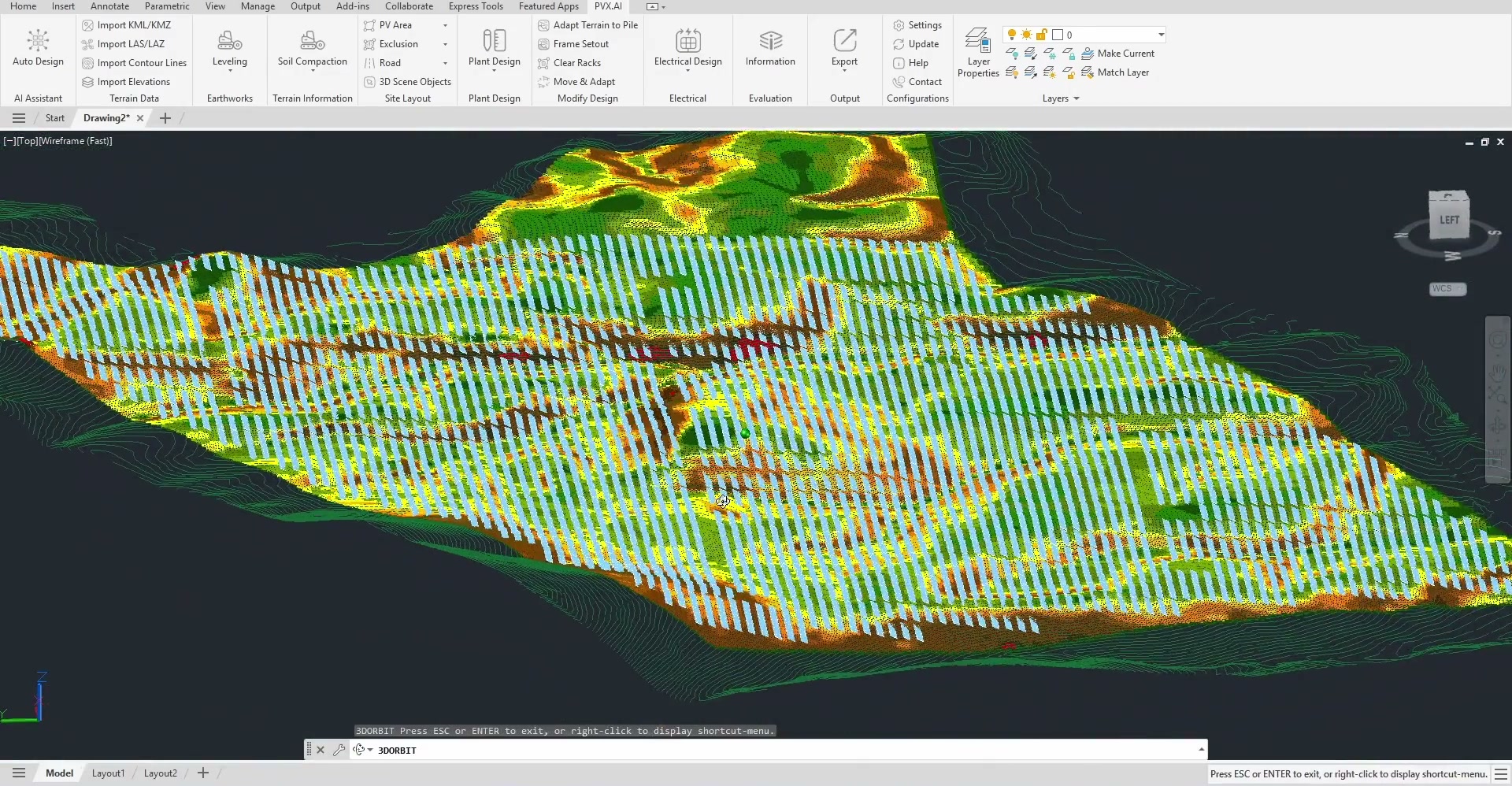Toggle layer 0 on/off lightbulb

pos(1012,35)
